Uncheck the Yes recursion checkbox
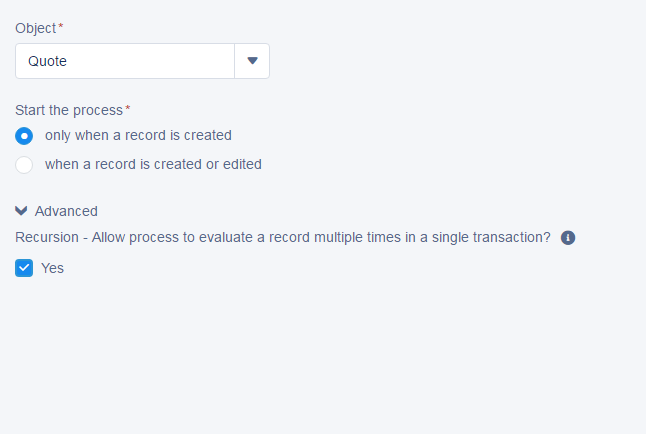Image resolution: width=646 pixels, height=434 pixels. [24, 268]
